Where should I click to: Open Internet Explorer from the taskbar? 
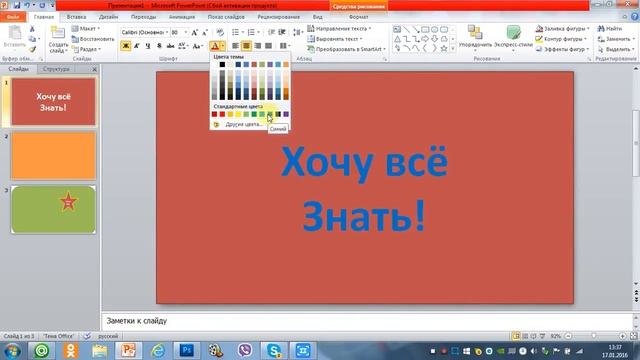[158, 350]
